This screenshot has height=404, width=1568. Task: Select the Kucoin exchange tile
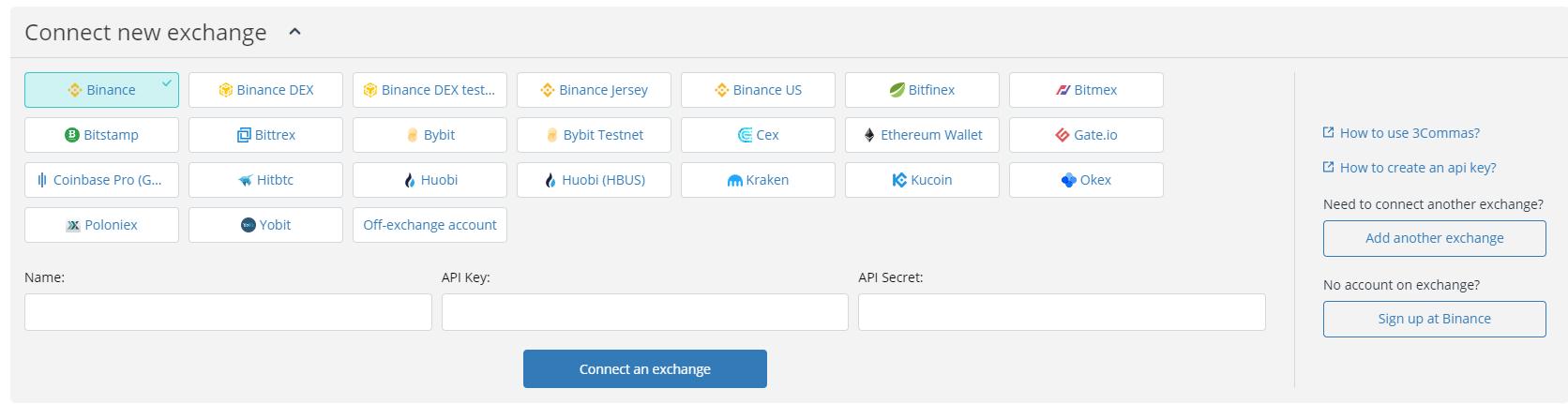922,180
